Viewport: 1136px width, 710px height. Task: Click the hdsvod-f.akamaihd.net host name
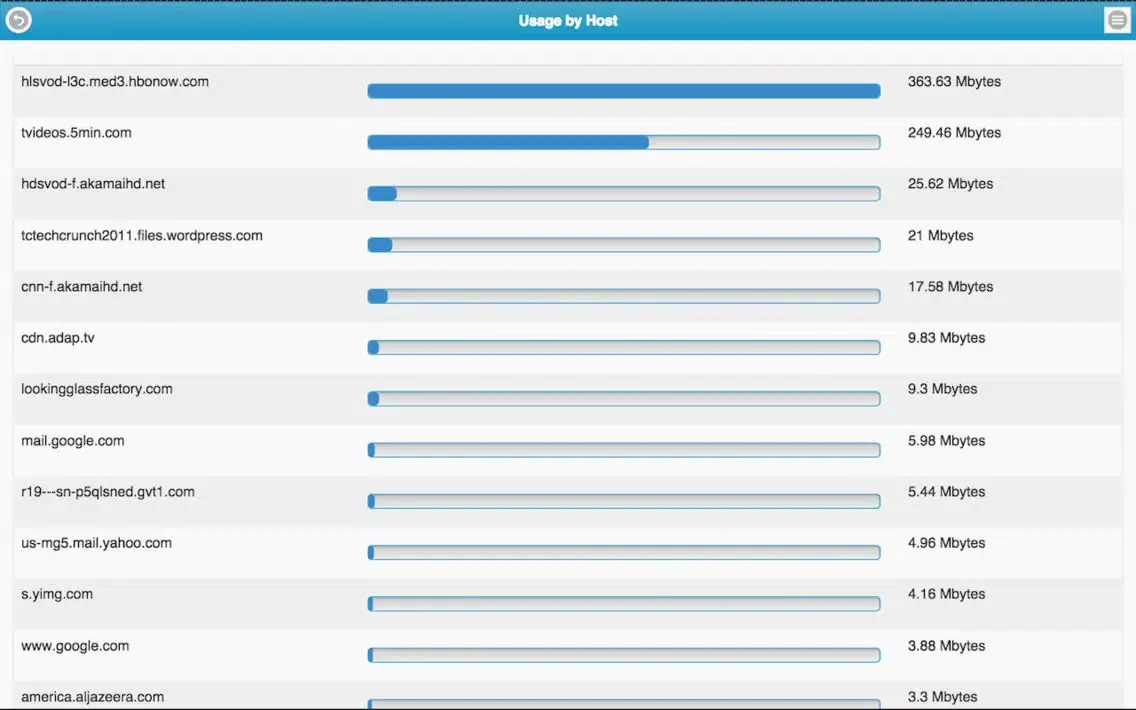tap(93, 184)
